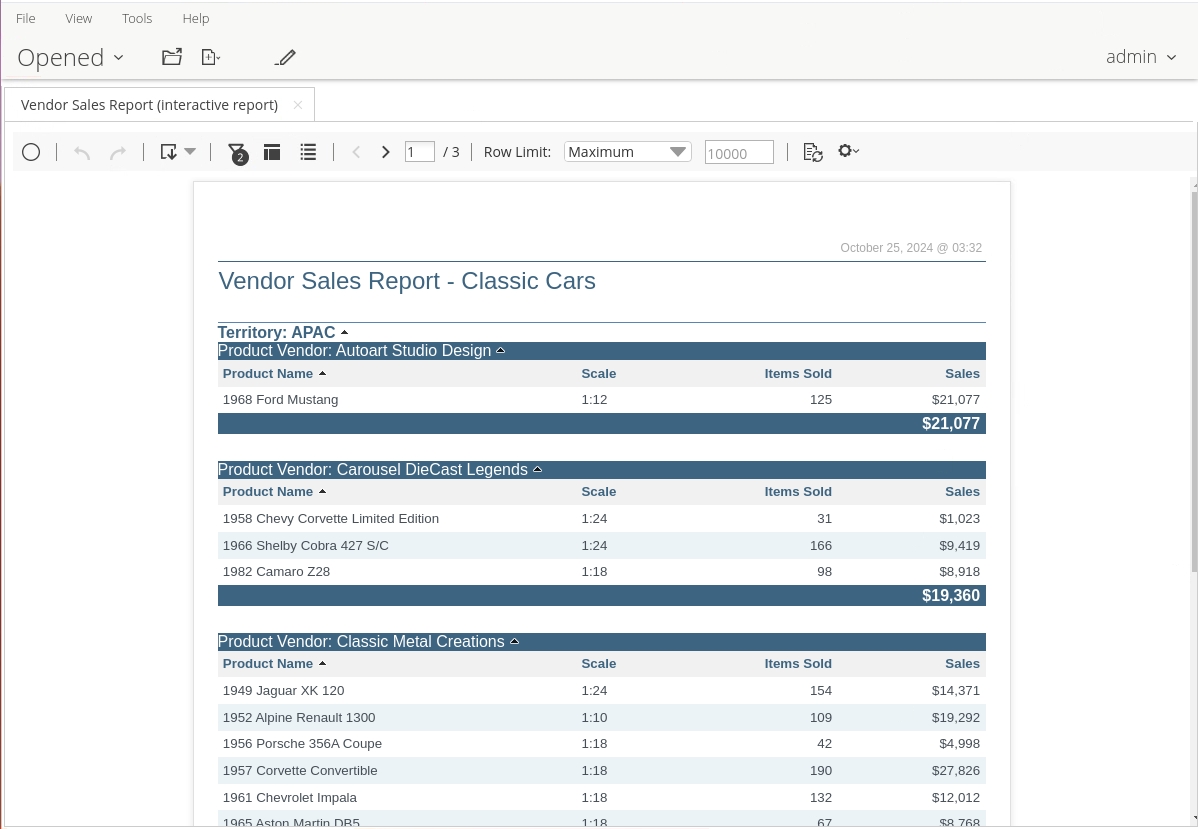Image resolution: width=1198 pixels, height=829 pixels.
Task: Open the new file dropdown icon
Action: [x=210, y=57]
